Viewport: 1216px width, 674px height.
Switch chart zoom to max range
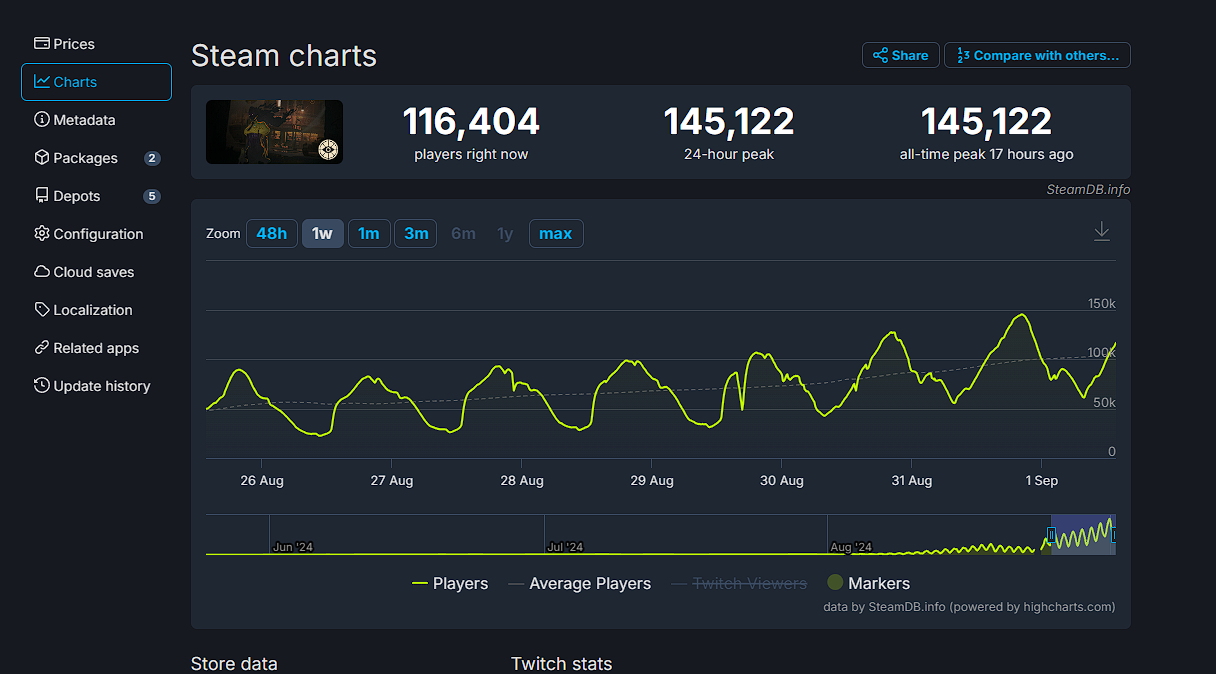click(x=556, y=233)
